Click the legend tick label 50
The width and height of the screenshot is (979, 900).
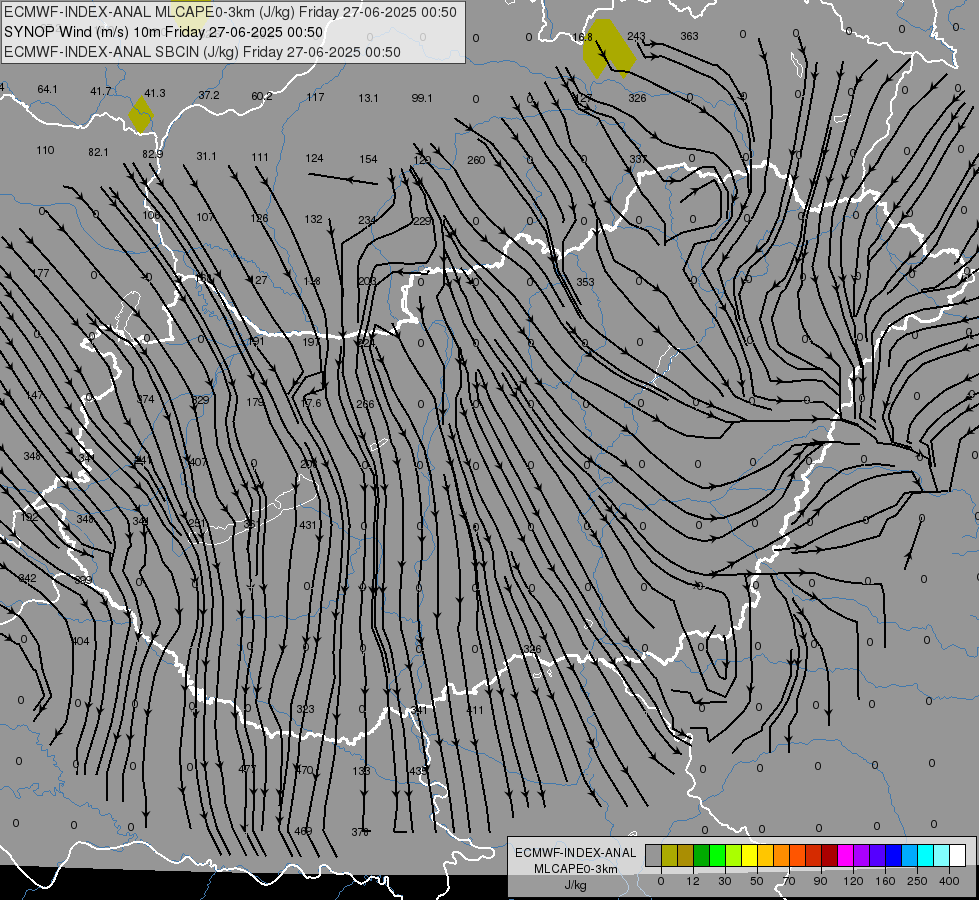757,881
